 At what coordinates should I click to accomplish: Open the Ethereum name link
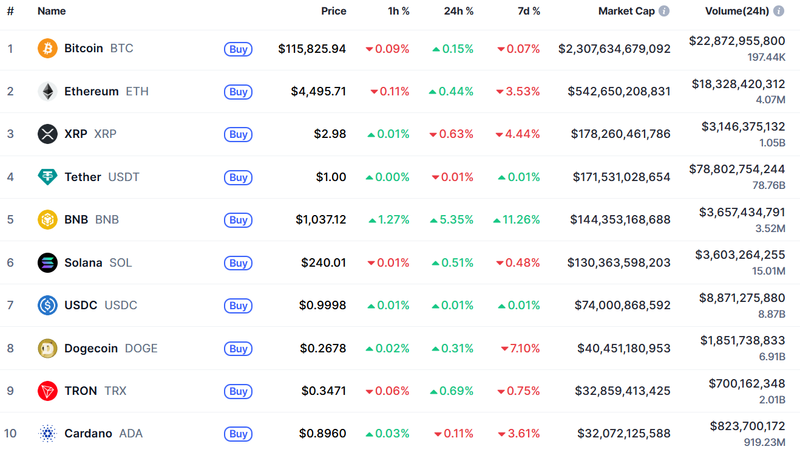tap(91, 91)
